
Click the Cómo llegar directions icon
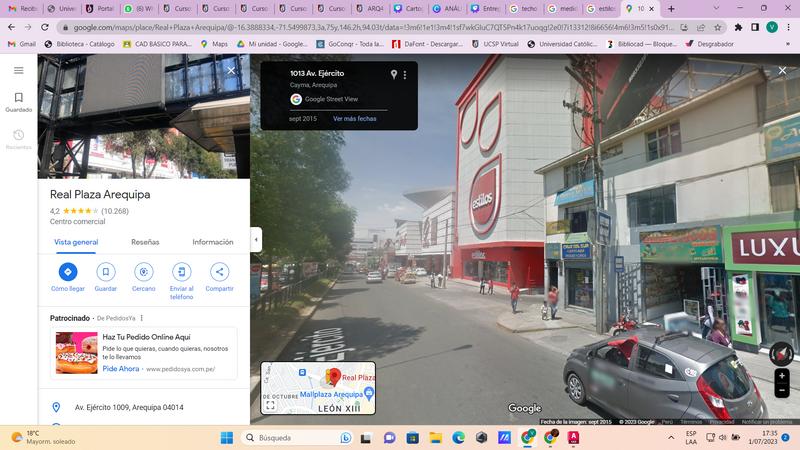click(x=68, y=272)
